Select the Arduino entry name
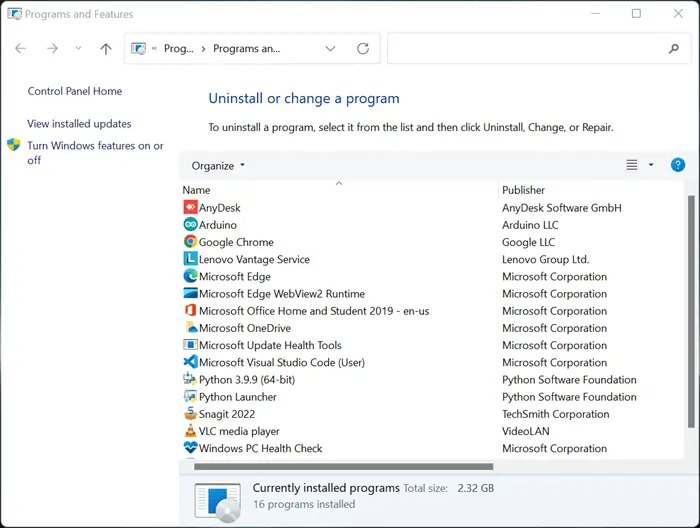Image resolution: width=700 pixels, height=528 pixels. [x=217, y=225]
